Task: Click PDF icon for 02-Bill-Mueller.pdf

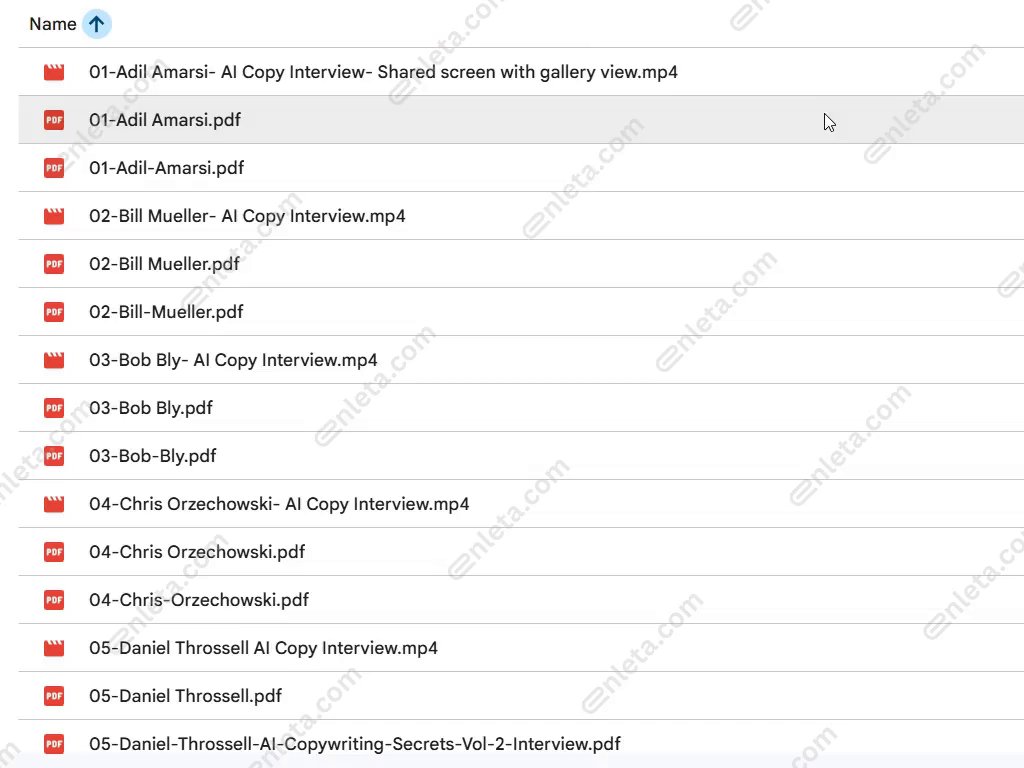Action: (x=54, y=312)
